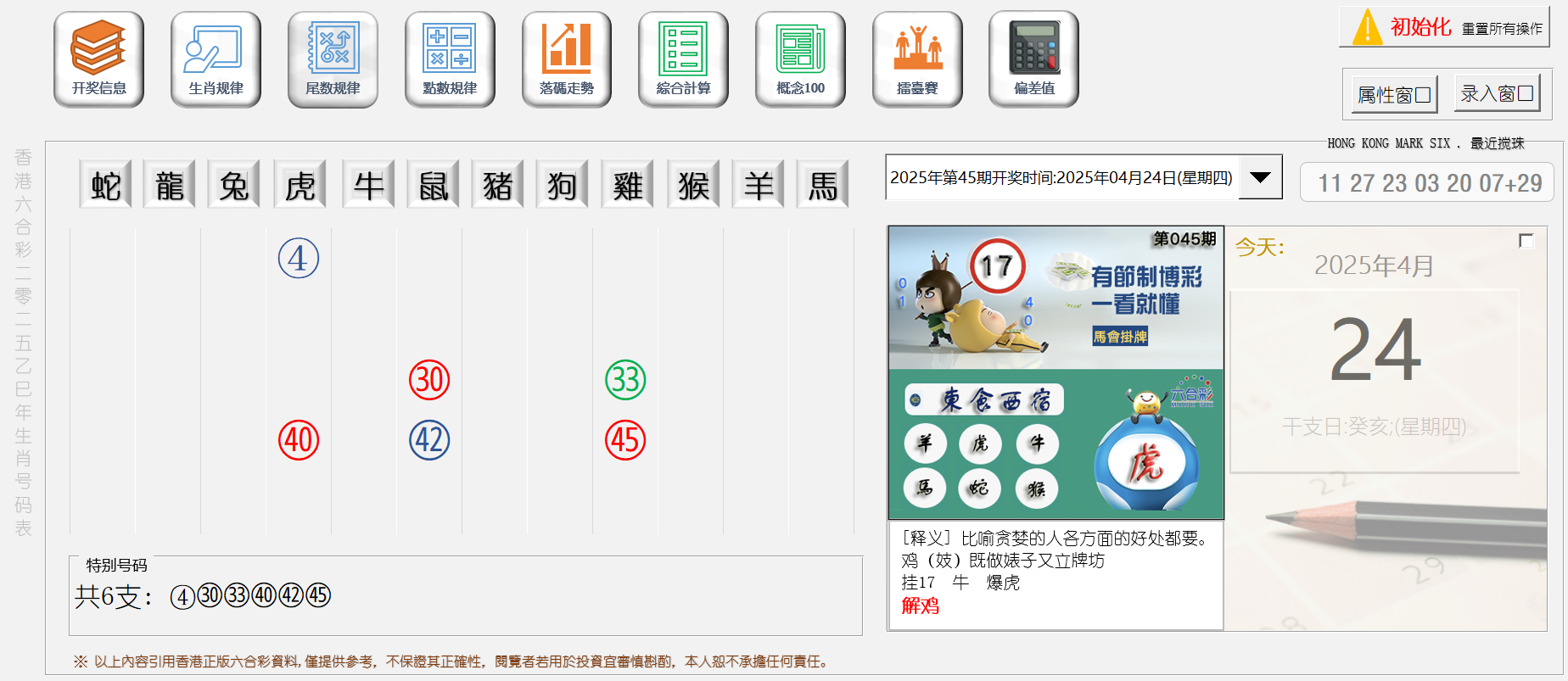Click the red circled number 40 ball

(x=299, y=440)
